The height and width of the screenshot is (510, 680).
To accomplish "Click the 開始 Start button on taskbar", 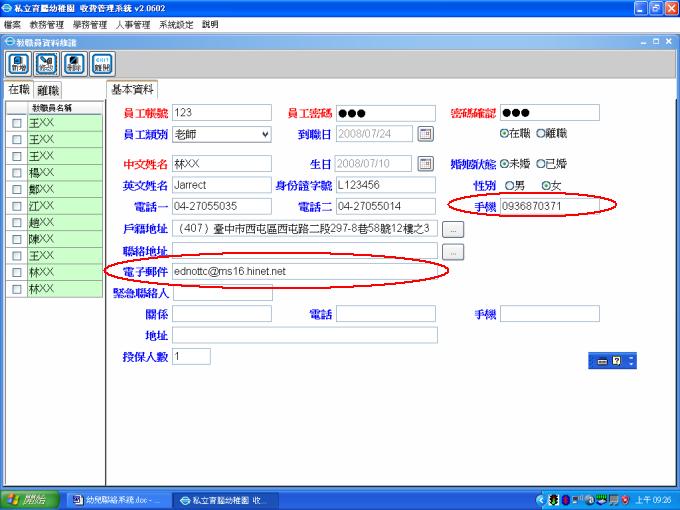I will [28, 499].
